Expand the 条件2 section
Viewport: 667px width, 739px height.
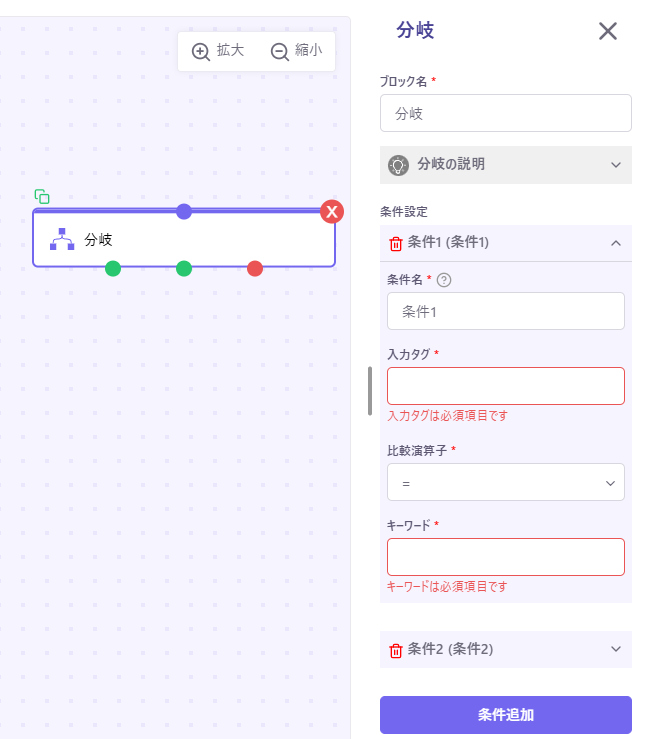click(x=616, y=650)
